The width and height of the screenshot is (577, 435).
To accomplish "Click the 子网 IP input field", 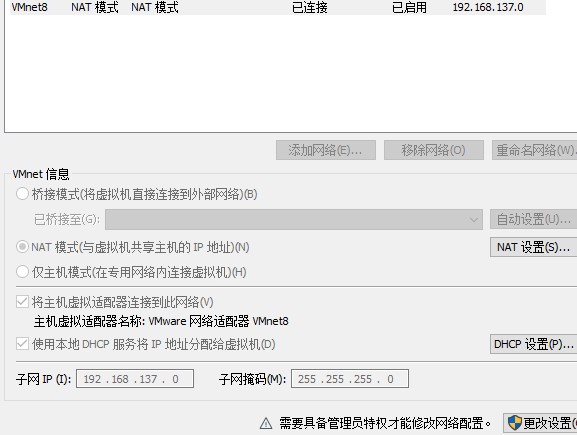I will point(135,379).
